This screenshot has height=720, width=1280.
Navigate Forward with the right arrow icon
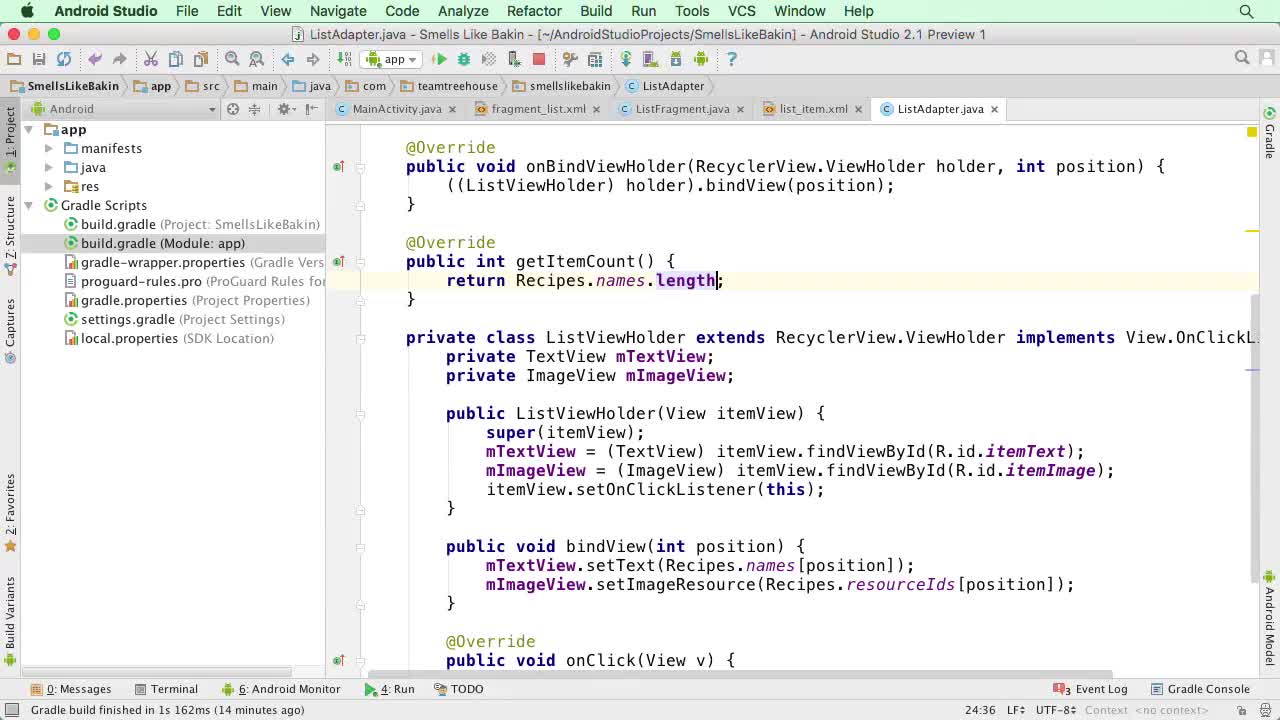[312, 59]
